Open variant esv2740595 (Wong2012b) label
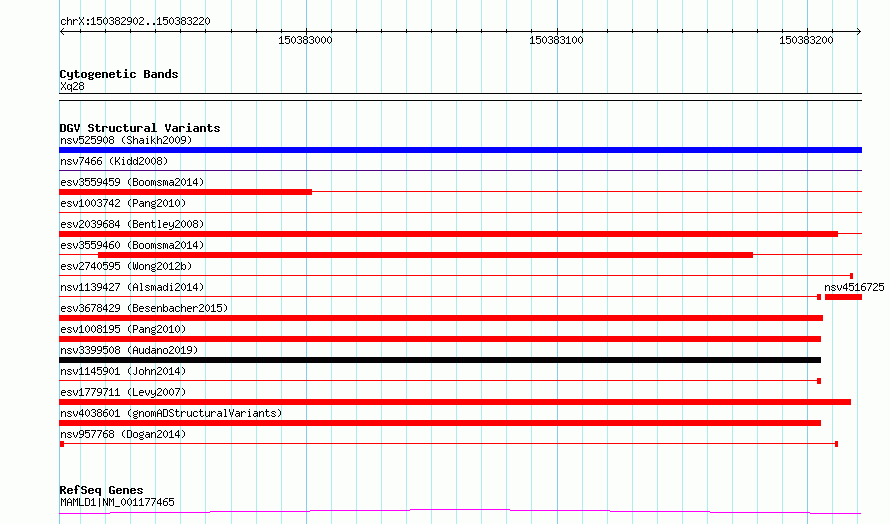This screenshot has width=890, height=524. tap(126, 266)
